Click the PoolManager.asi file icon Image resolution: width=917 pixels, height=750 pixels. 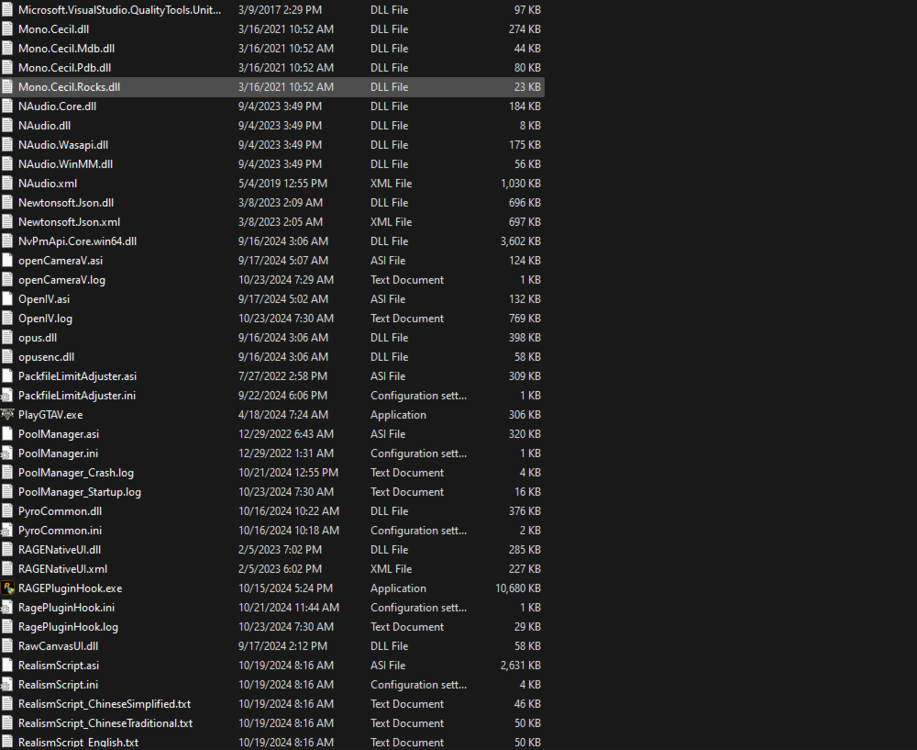pyautogui.click(x=8, y=433)
